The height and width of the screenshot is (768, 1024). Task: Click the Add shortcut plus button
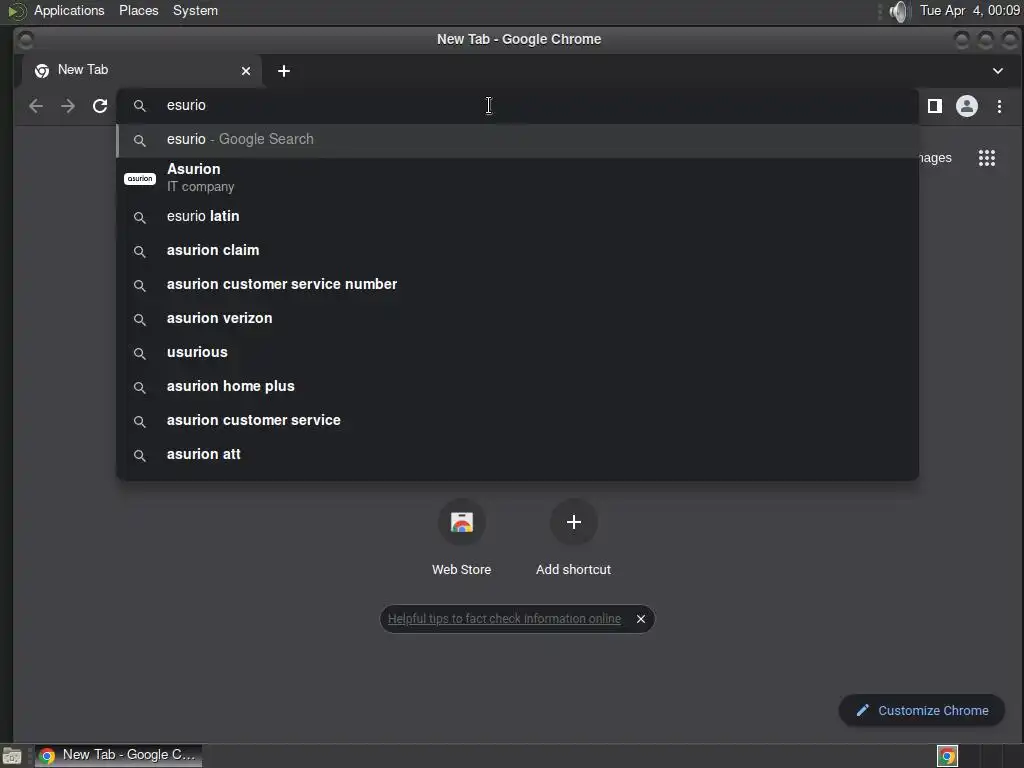point(573,522)
